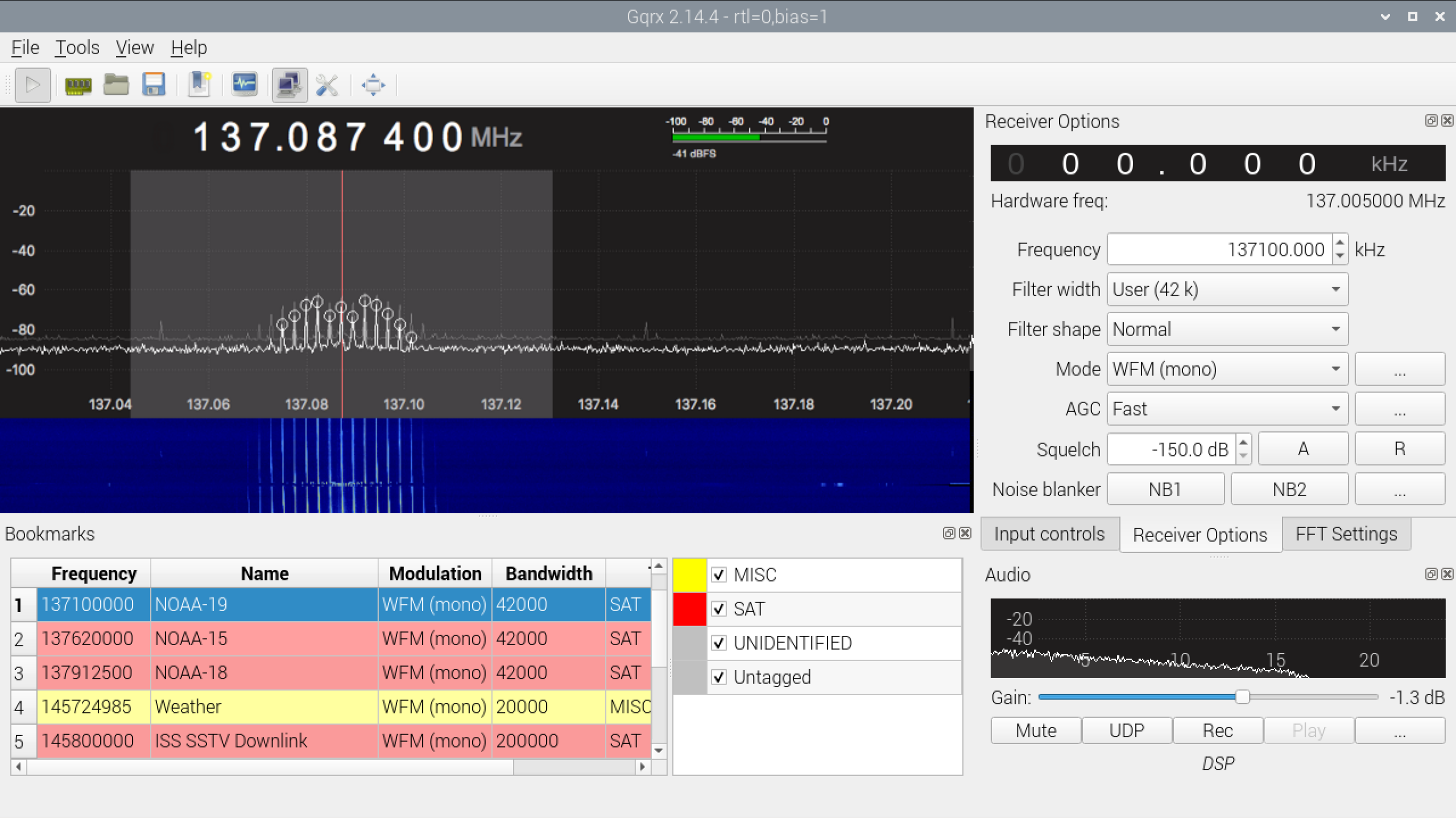Click the save settings floppy icon
The height and width of the screenshot is (818, 1456).
point(154,85)
